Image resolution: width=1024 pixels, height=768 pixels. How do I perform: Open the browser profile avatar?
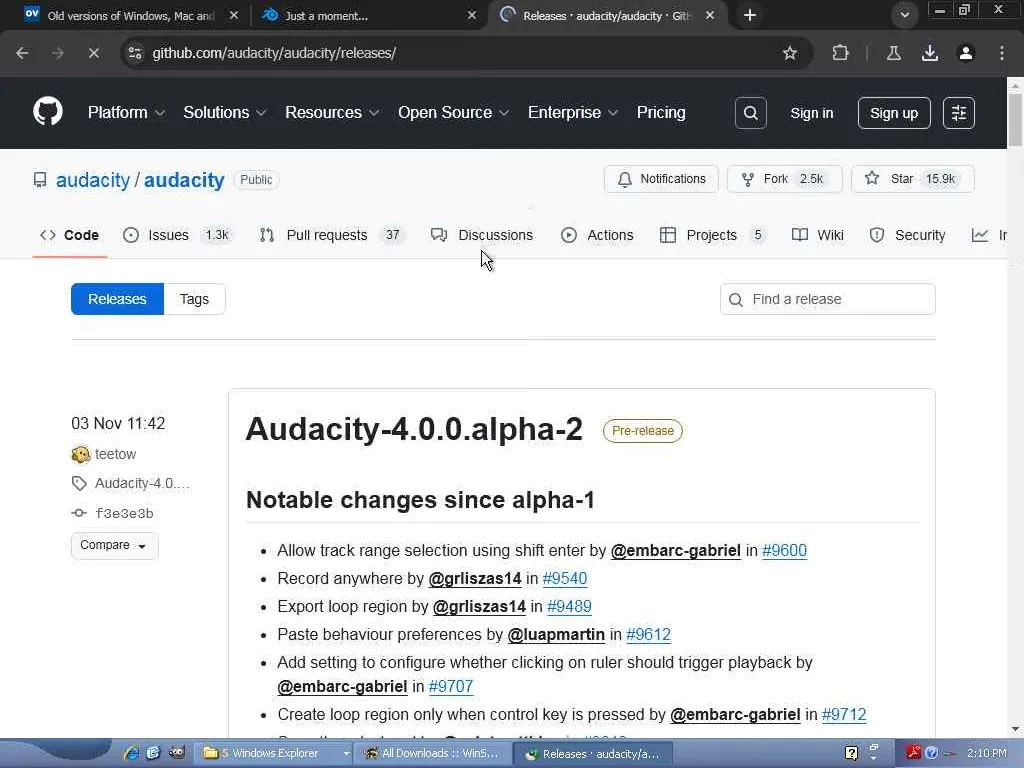(x=966, y=53)
